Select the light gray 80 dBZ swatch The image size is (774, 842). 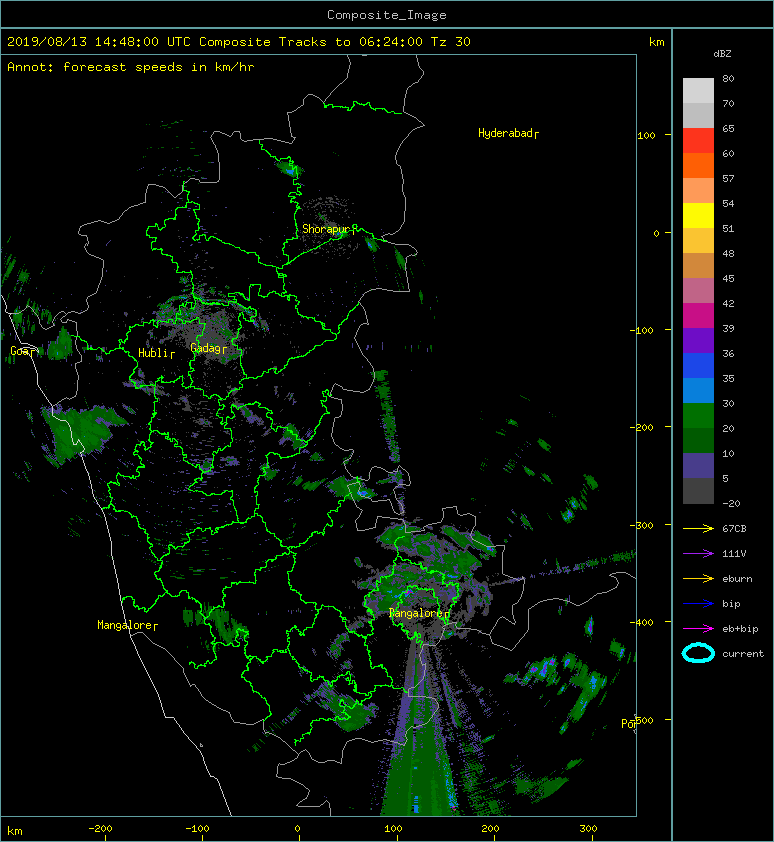click(698, 90)
